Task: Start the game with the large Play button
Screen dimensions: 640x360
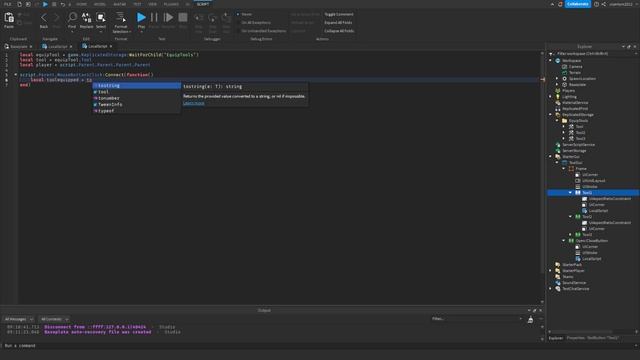Action: pyautogui.click(x=141, y=17)
